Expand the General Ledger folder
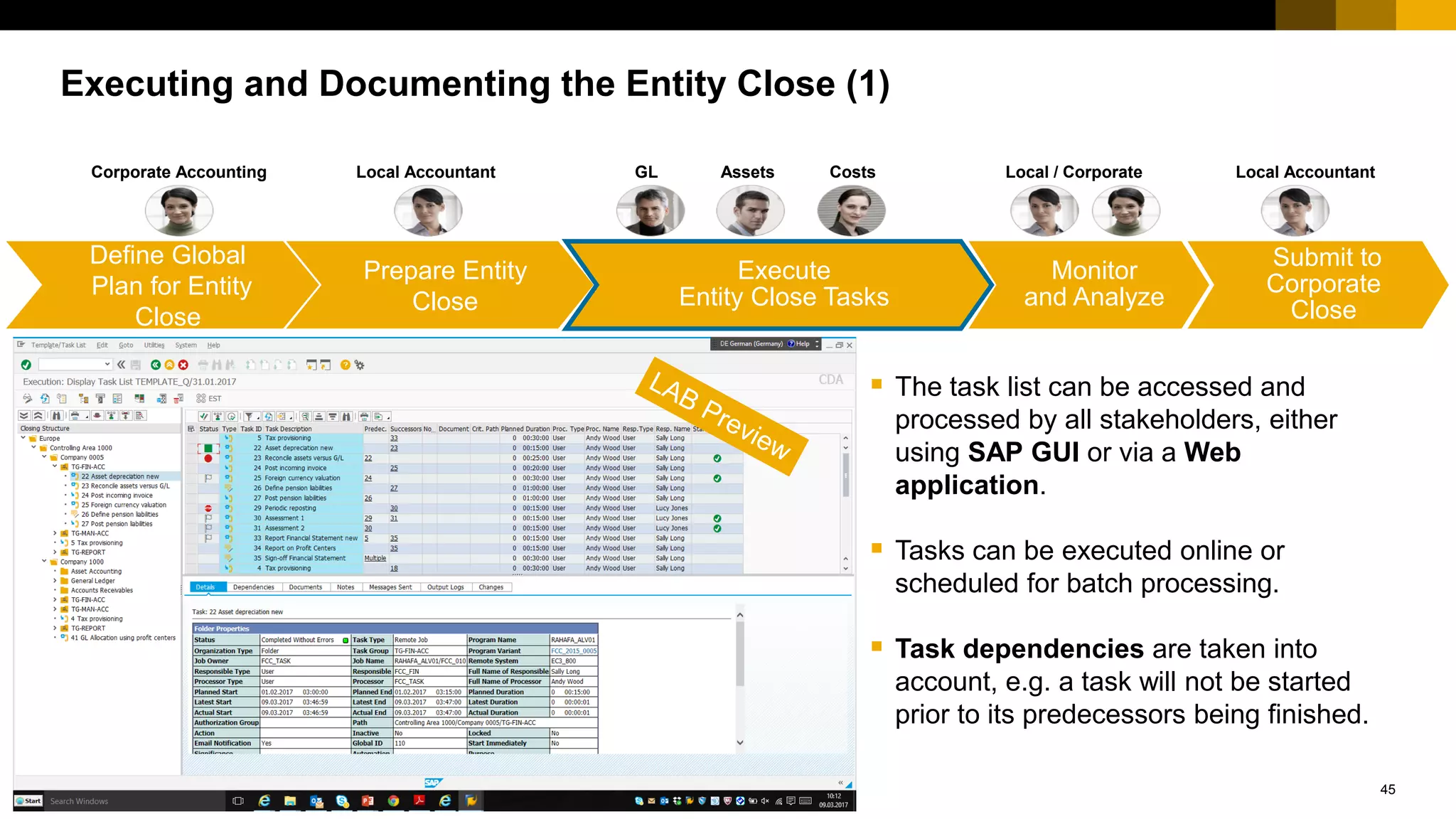 (x=55, y=581)
